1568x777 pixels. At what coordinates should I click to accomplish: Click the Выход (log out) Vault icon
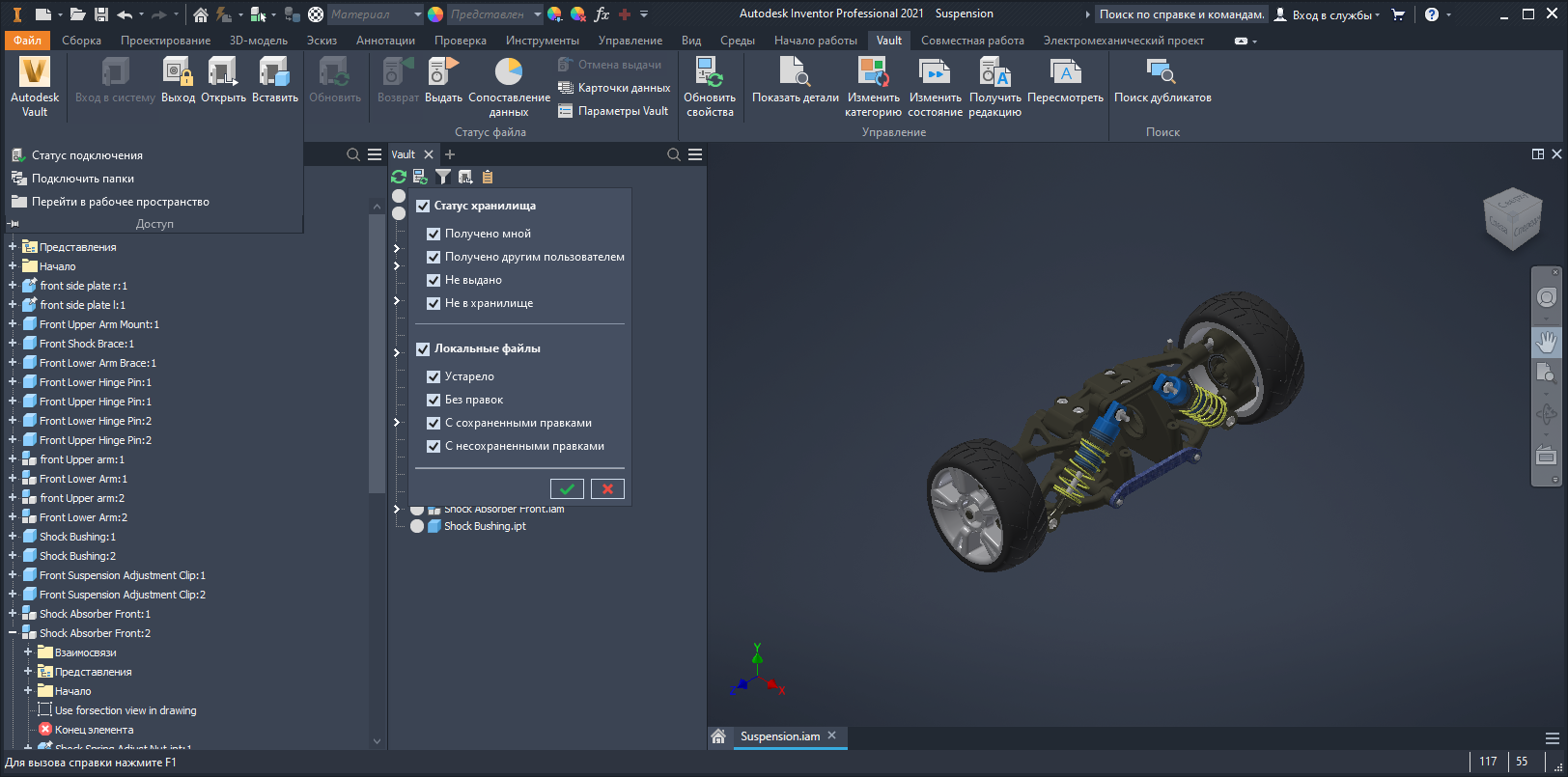click(178, 79)
